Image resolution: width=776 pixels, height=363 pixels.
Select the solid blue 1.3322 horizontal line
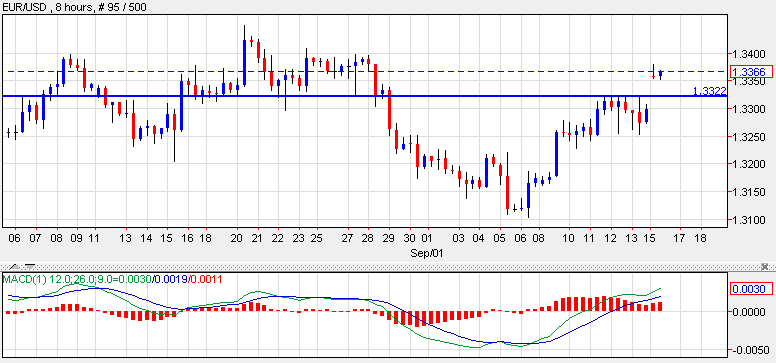(365, 96)
